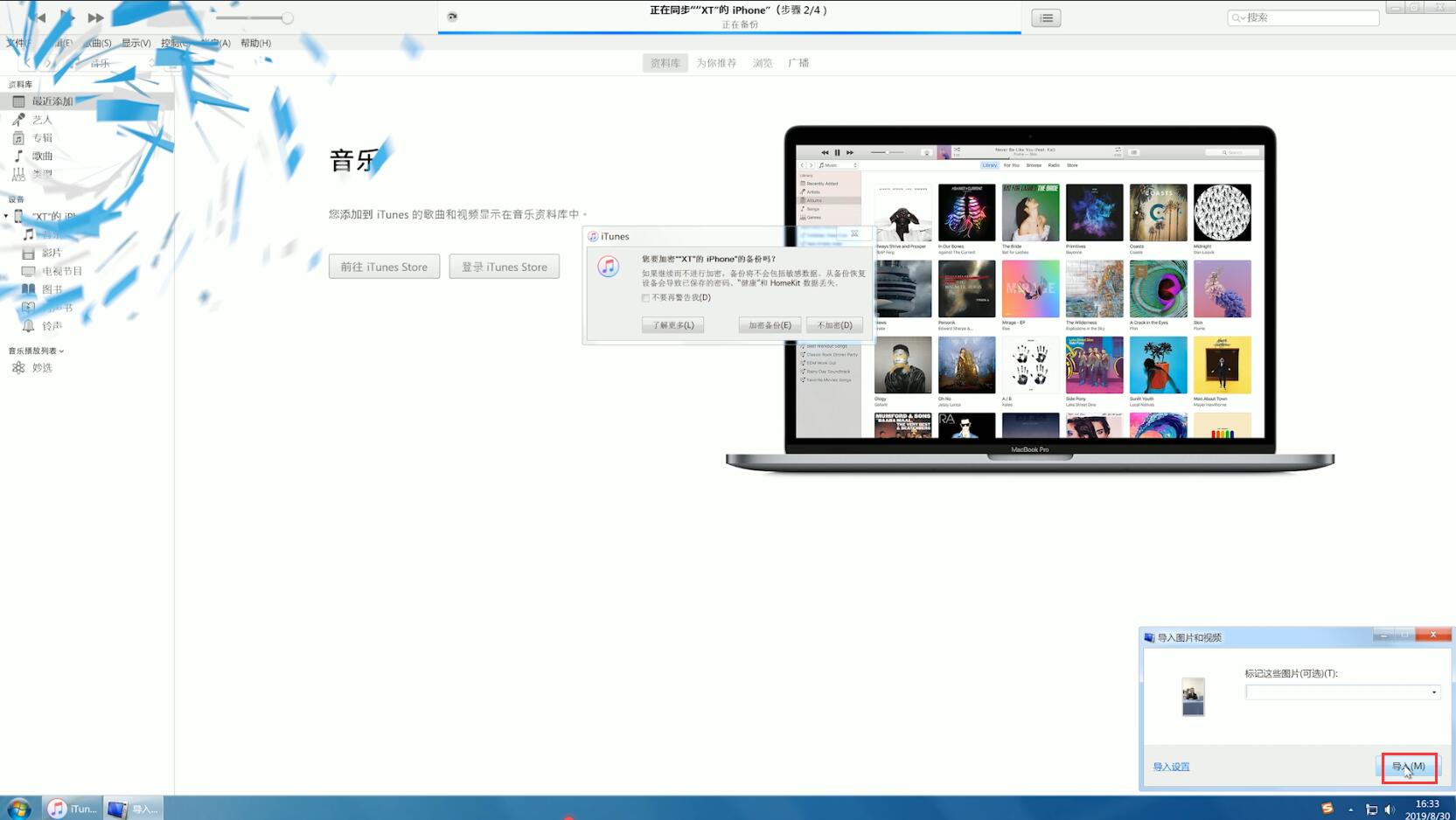Click the sync status icon beside the title
This screenshot has width=1456, height=820.
coord(452,17)
